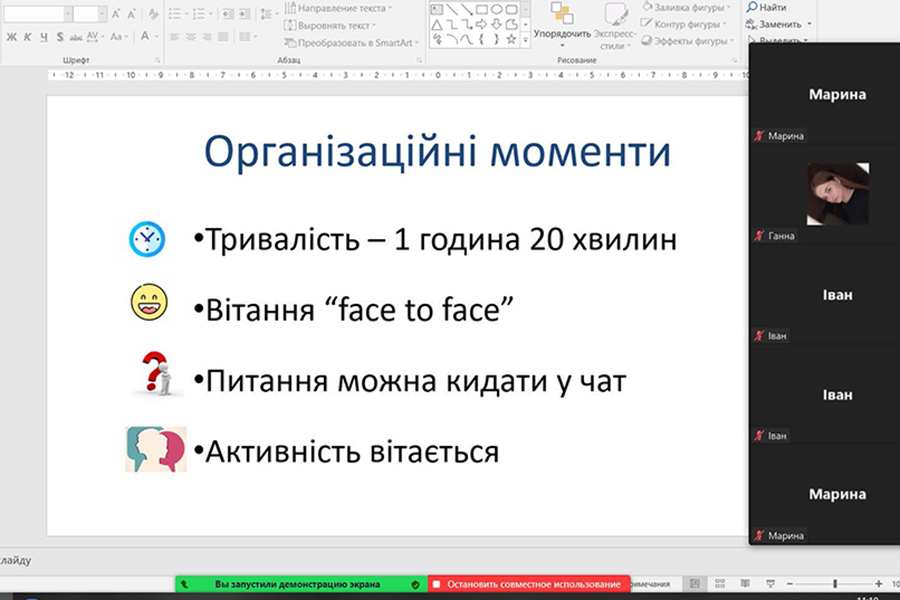Open Контур фигуры outline options
The image size is (900, 600).
(684, 24)
